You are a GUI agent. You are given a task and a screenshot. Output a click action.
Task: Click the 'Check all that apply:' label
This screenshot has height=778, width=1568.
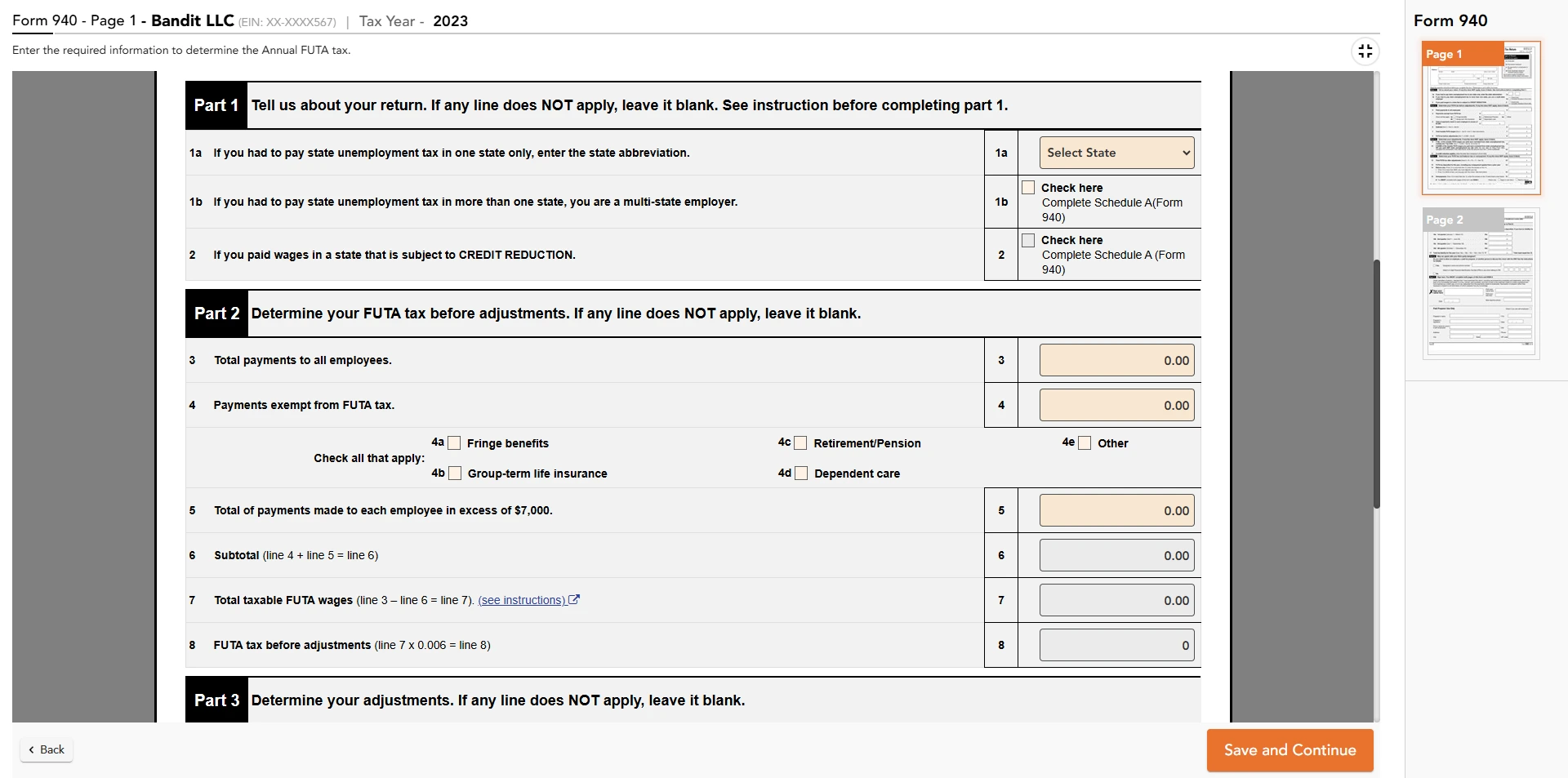click(x=369, y=458)
